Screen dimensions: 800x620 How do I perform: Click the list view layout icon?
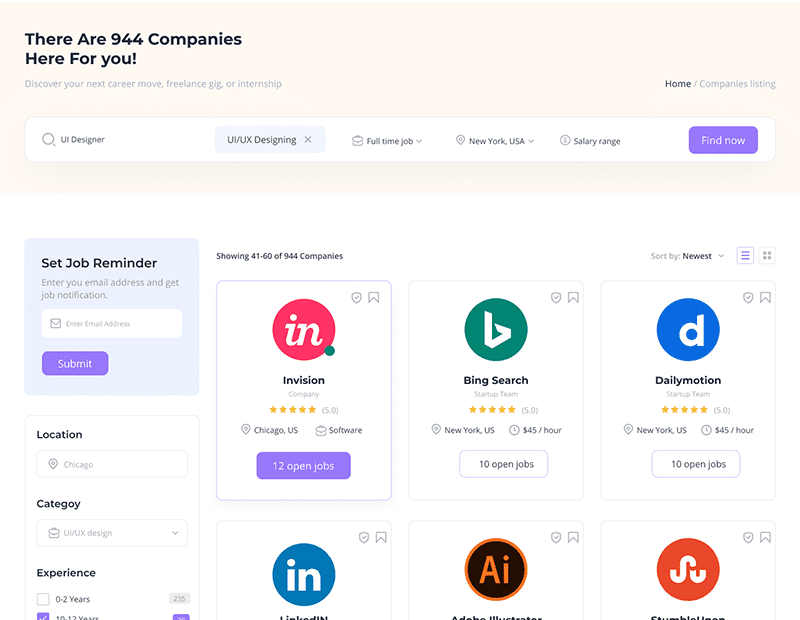coord(745,256)
